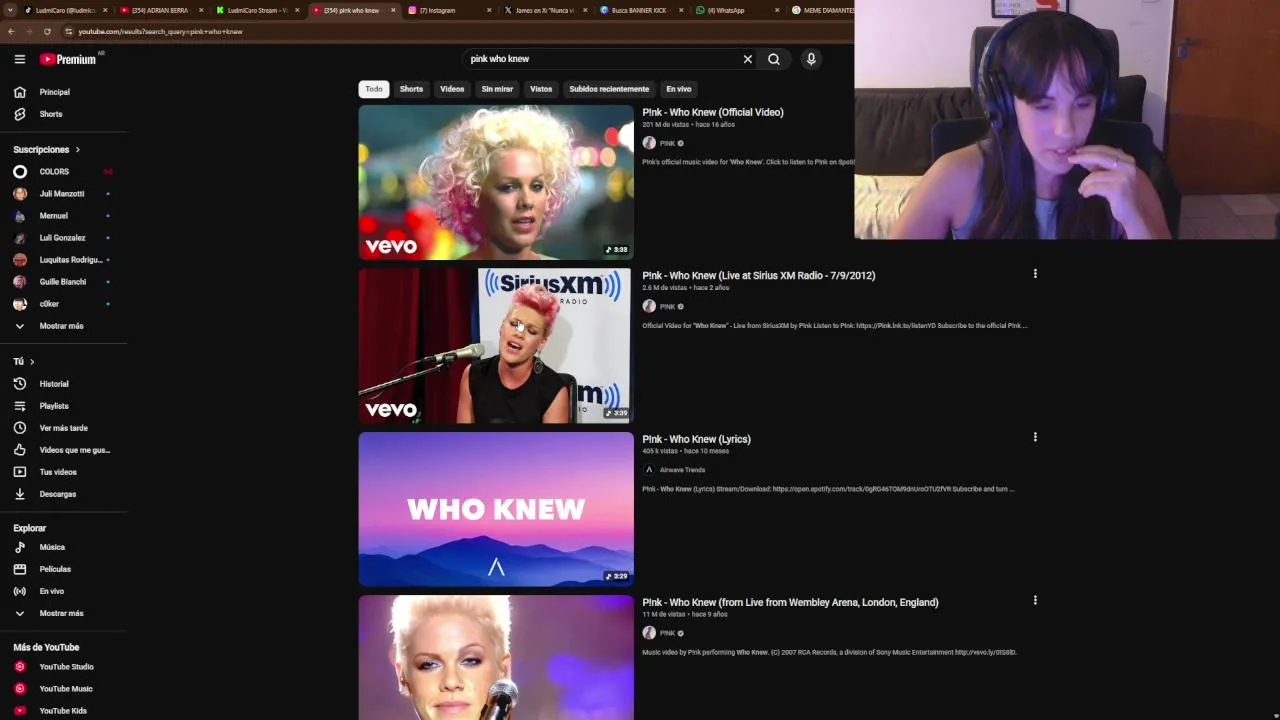Open the Tú section chevron
Image resolution: width=1280 pixels, height=720 pixels.
32,362
